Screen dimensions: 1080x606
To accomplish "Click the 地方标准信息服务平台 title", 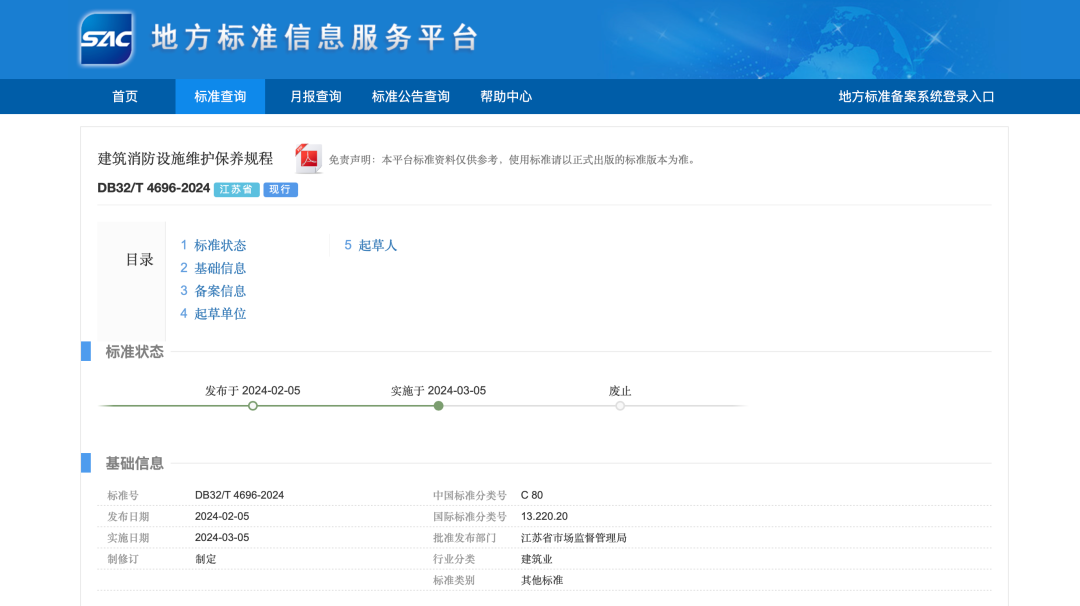I will 315,38.
